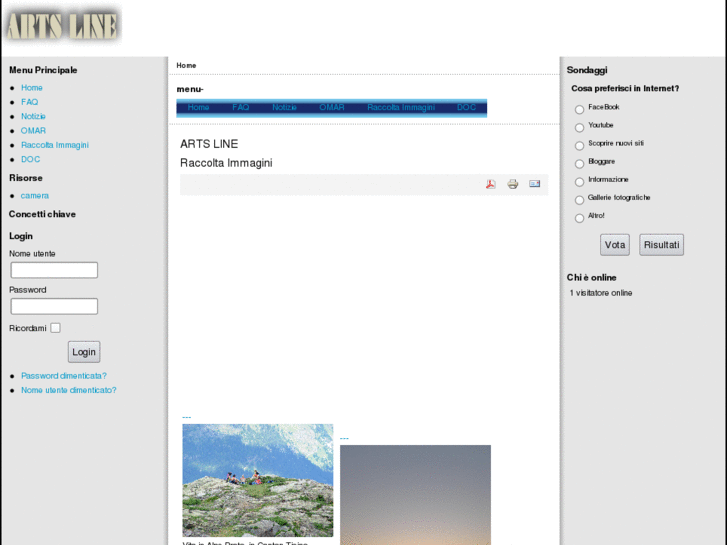Click the Password dimenticata? link
The width and height of the screenshot is (727, 545).
(64, 376)
